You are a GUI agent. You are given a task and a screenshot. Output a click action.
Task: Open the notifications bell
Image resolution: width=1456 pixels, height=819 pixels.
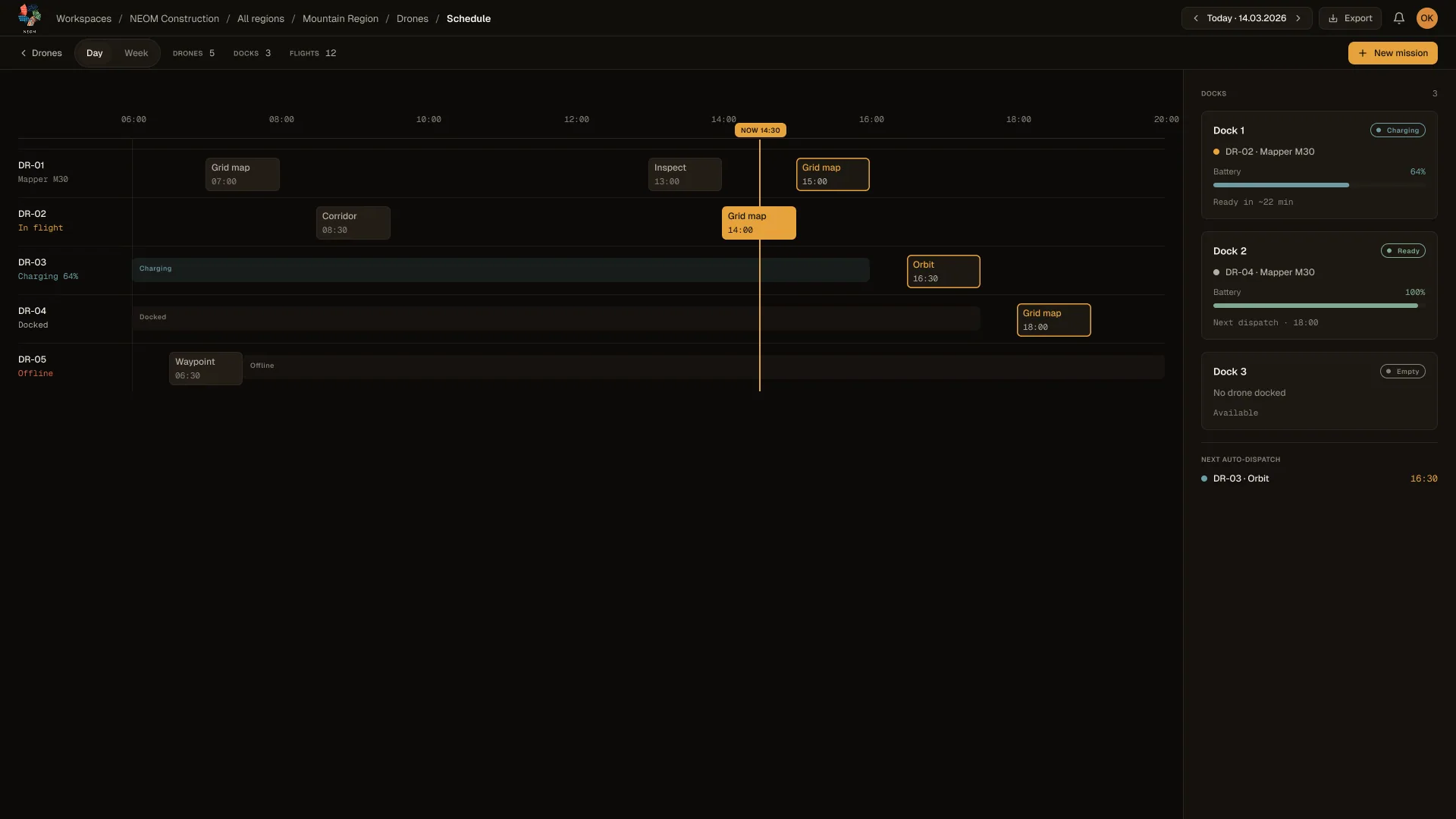click(x=1399, y=18)
